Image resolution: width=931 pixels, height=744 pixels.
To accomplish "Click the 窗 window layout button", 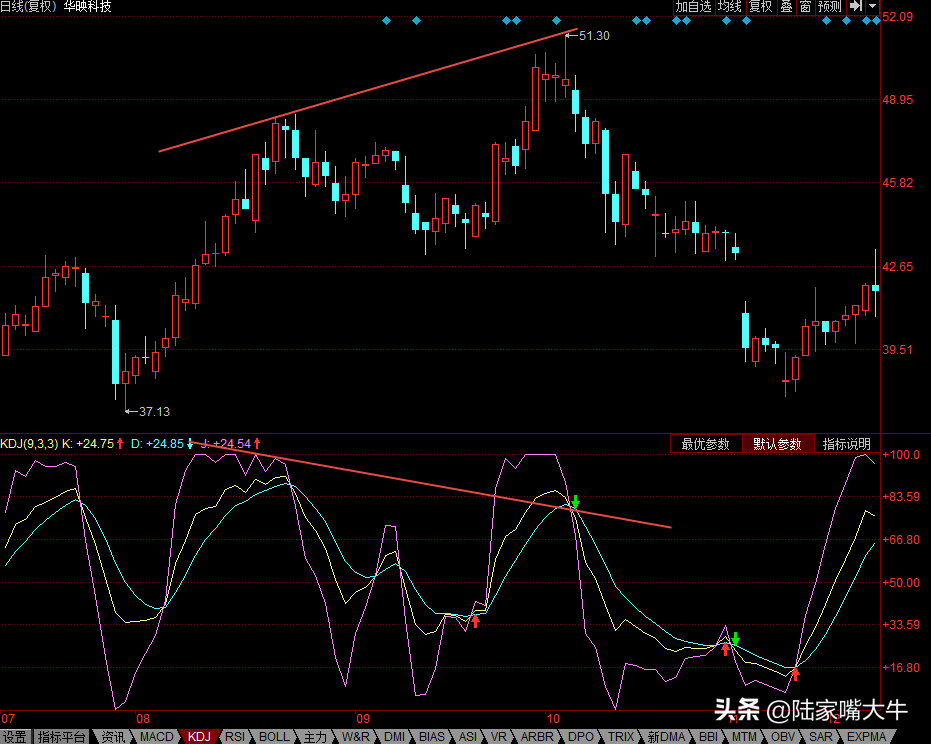I will click(x=805, y=7).
